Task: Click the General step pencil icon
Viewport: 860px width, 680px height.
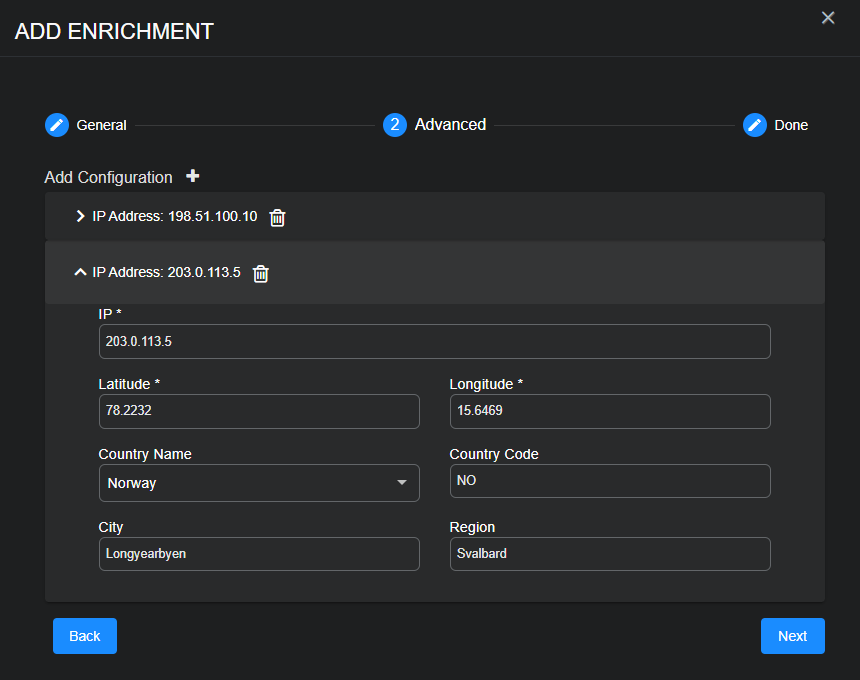Action: (57, 125)
